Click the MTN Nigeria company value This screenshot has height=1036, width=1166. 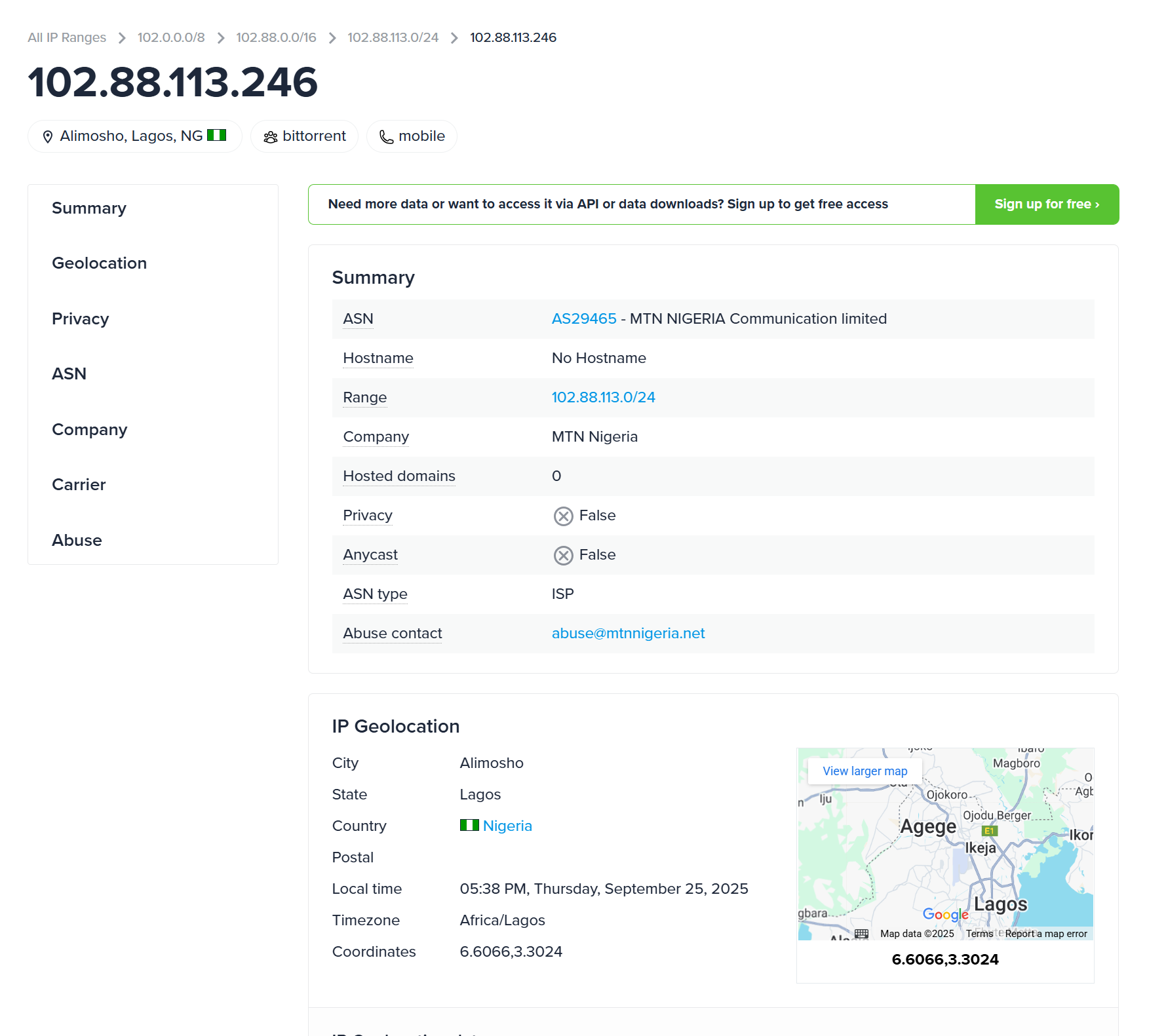pyautogui.click(x=595, y=437)
